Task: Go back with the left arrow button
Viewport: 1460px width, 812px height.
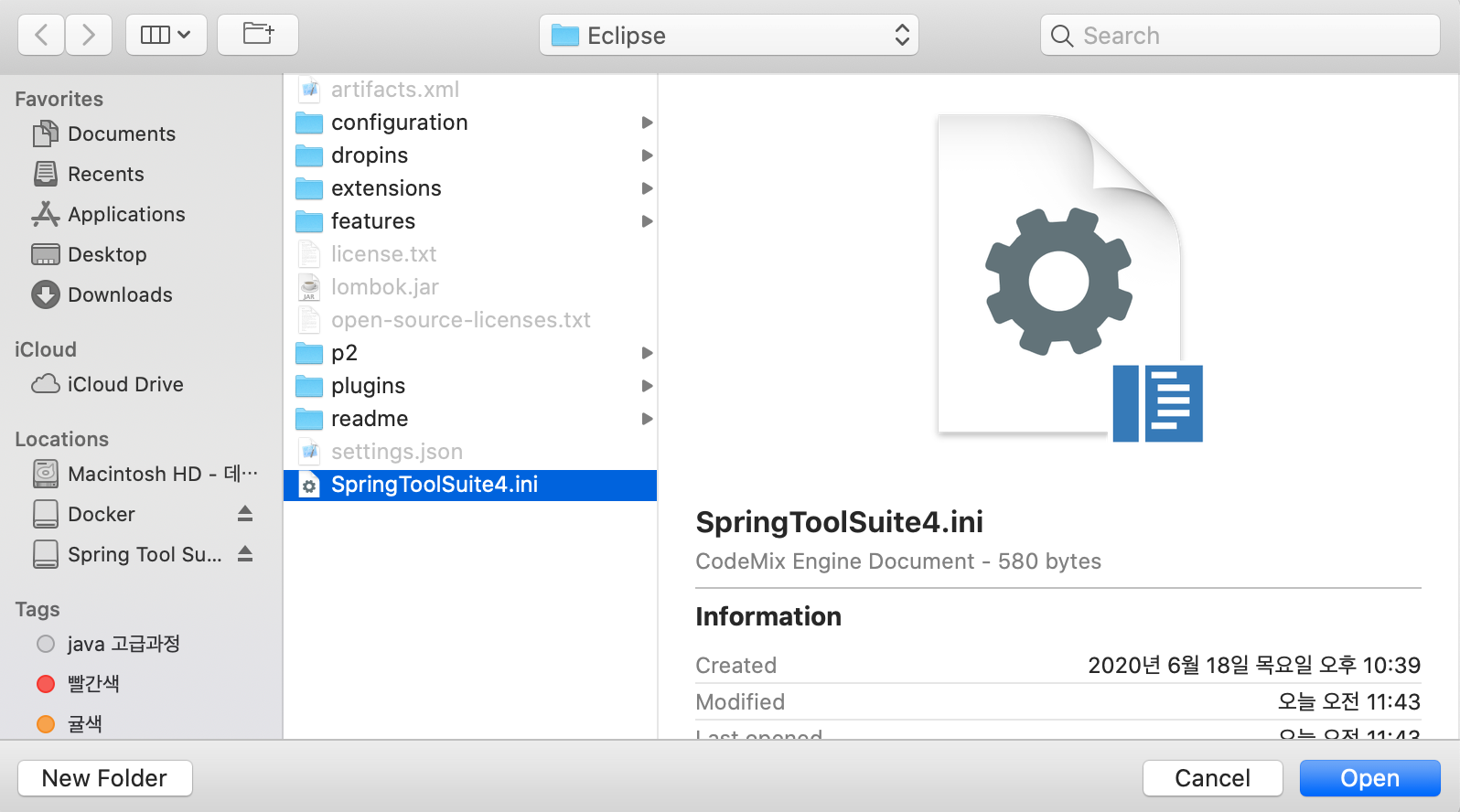Action: (41, 35)
